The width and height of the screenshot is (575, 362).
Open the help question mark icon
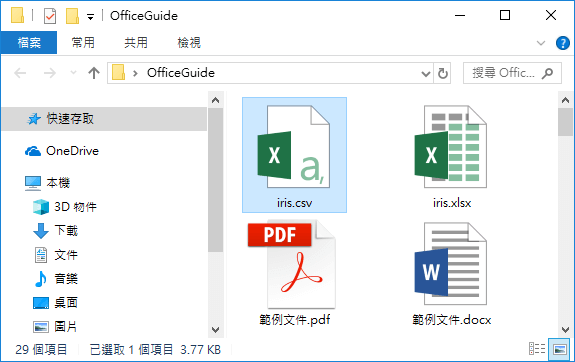click(x=563, y=43)
